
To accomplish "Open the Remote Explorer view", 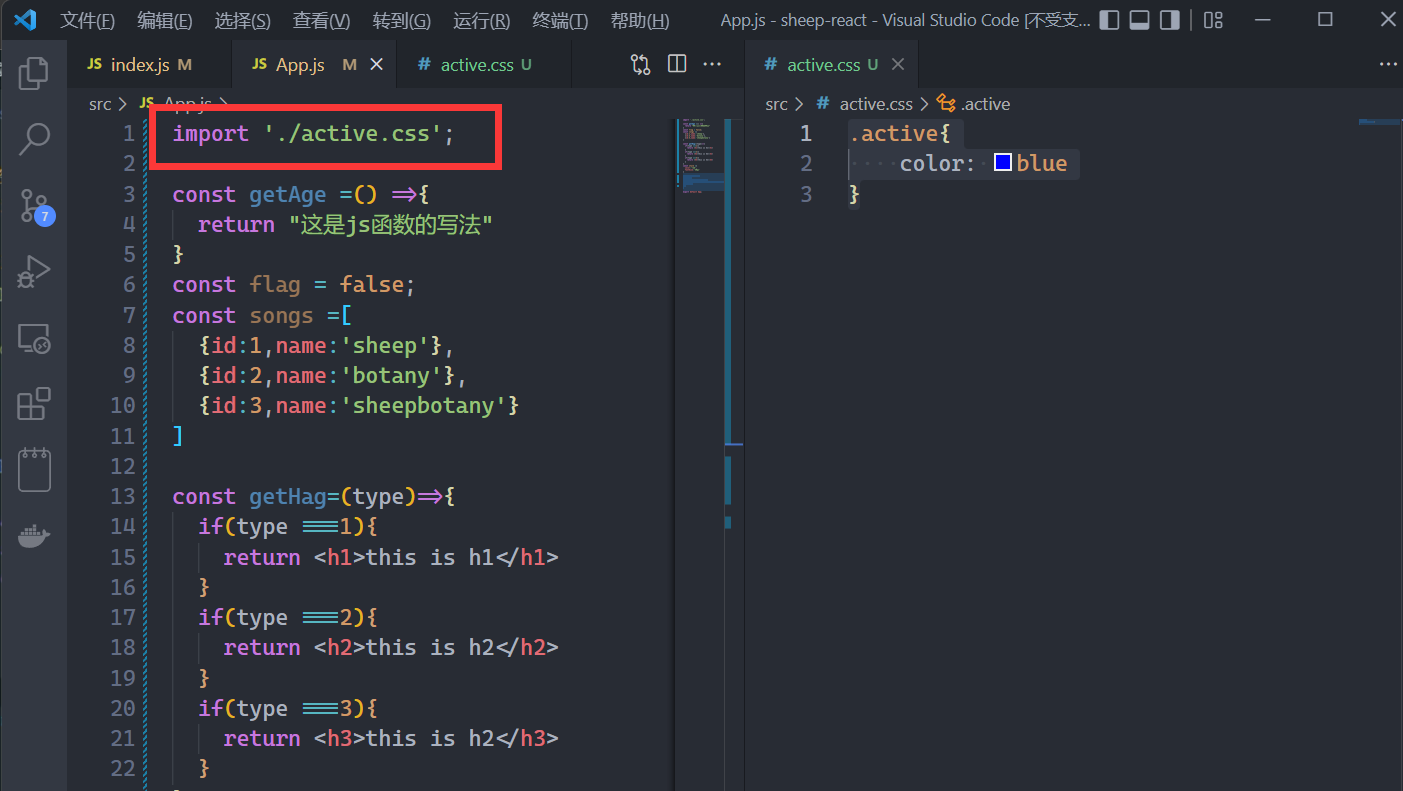I will point(34,339).
